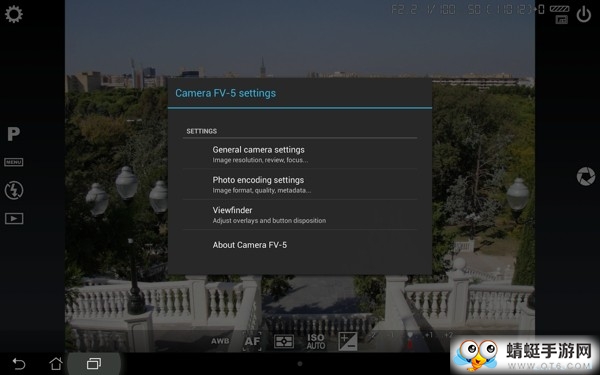This screenshot has height=375, width=600.
Task: Open the recent apps button
Action: pos(94,363)
